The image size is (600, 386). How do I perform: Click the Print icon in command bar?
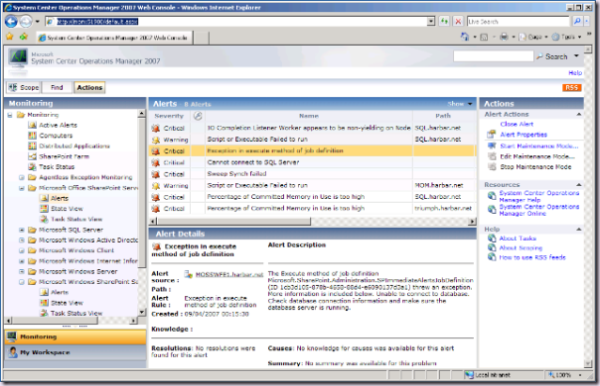(x=504, y=37)
